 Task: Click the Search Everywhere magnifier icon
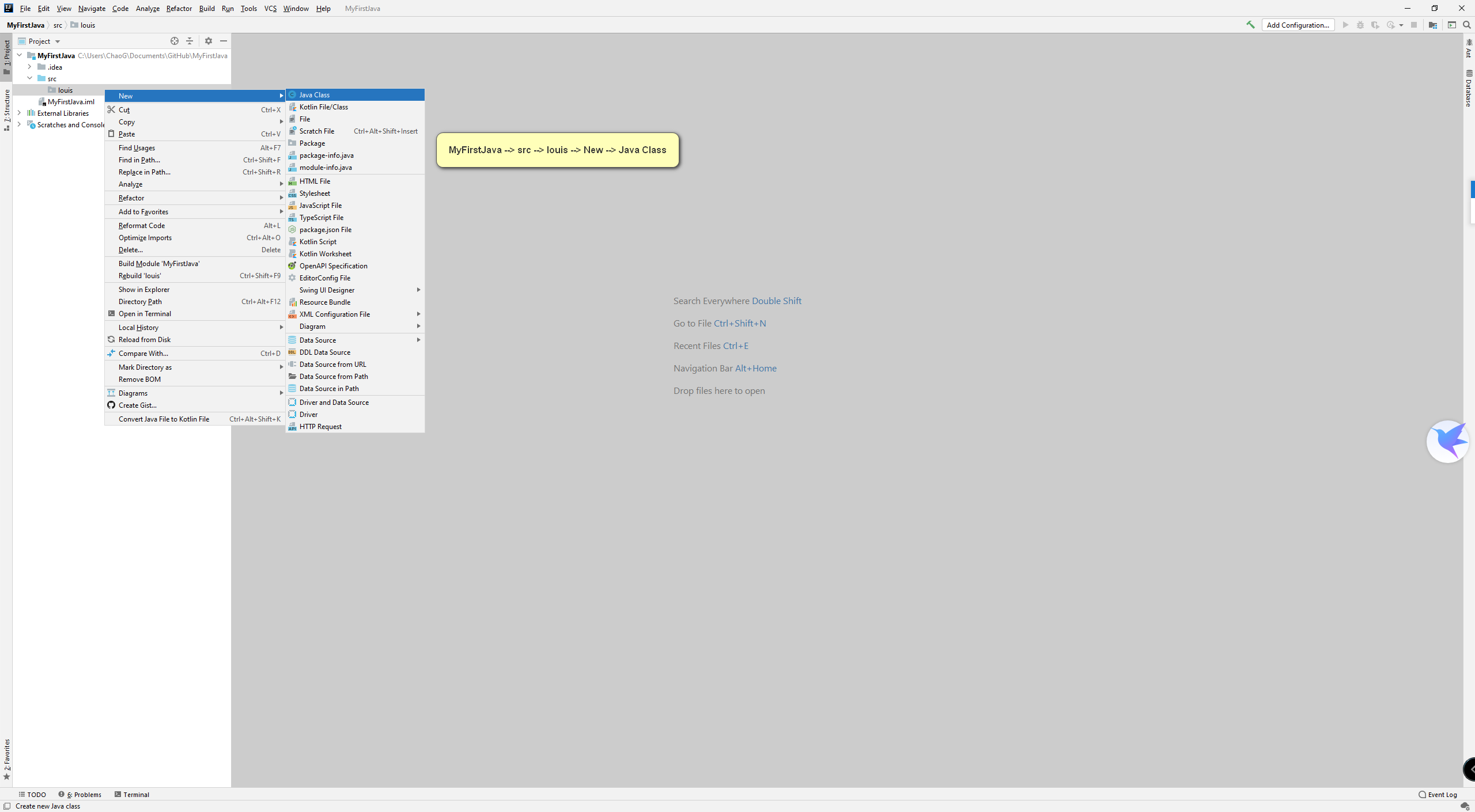pyautogui.click(x=1467, y=25)
